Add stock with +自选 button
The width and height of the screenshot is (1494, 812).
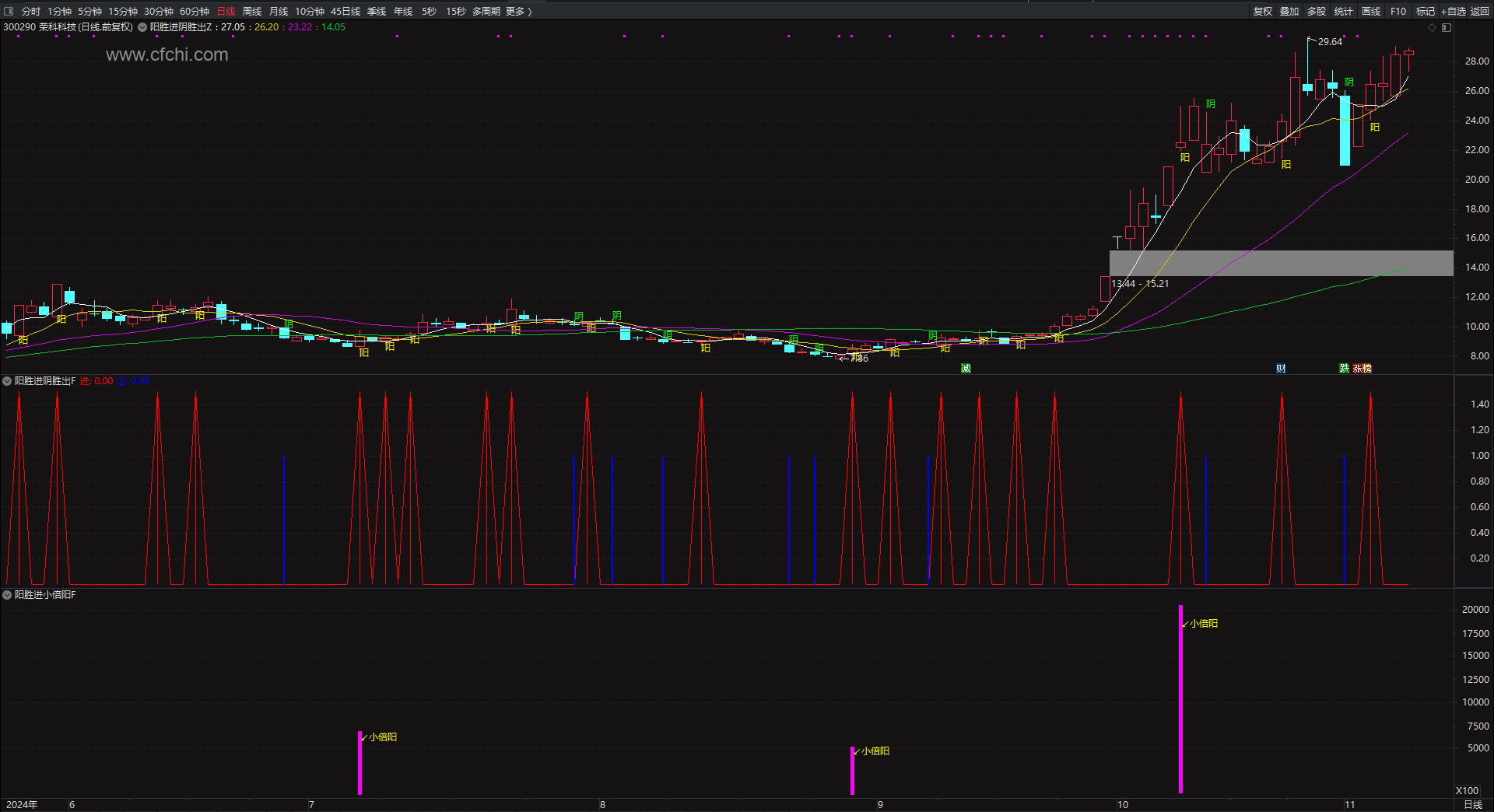1454,11
